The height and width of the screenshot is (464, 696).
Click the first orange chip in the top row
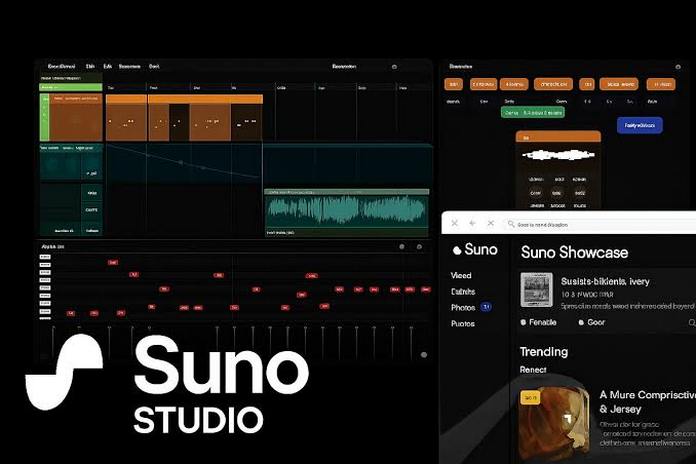453,84
